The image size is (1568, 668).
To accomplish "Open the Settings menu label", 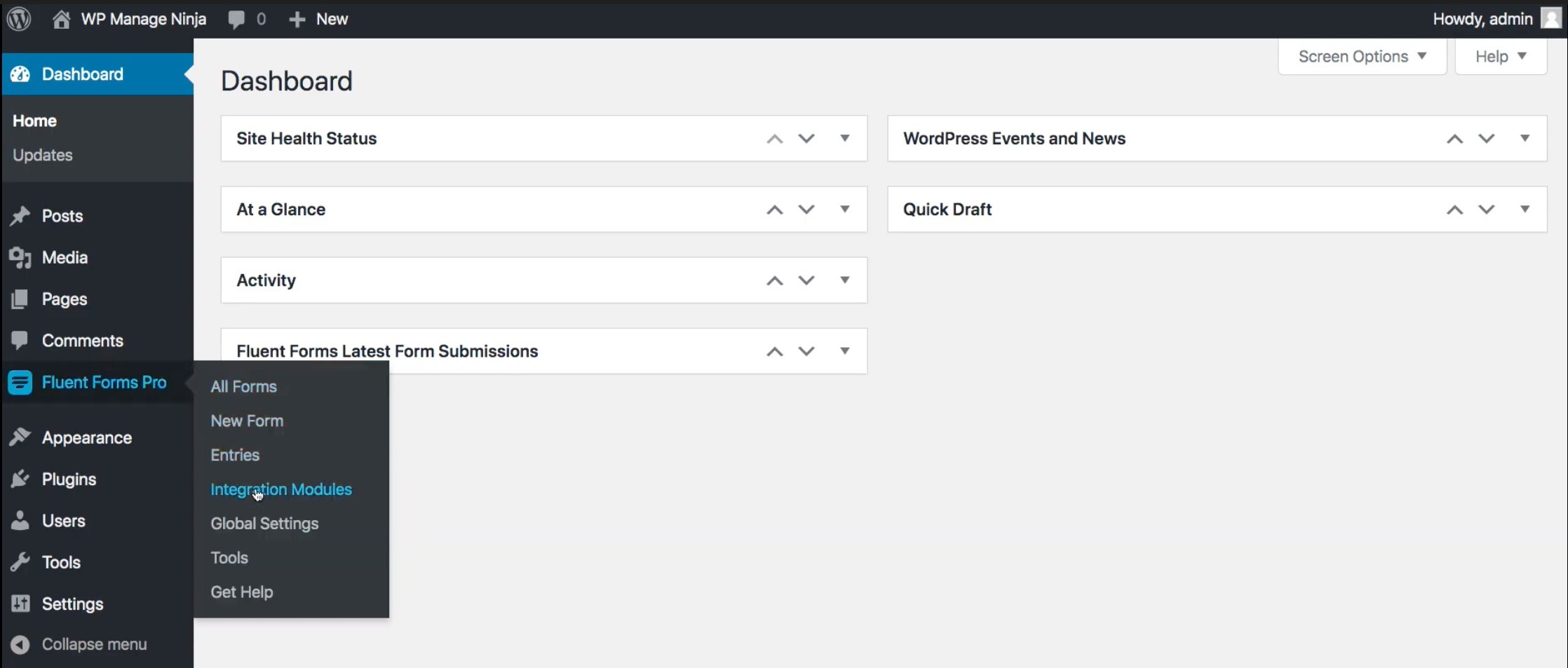I will click(72, 604).
